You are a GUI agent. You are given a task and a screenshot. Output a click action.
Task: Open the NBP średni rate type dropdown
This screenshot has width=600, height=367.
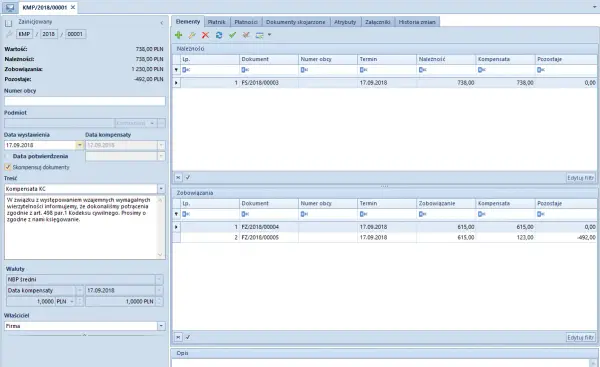(x=160, y=279)
